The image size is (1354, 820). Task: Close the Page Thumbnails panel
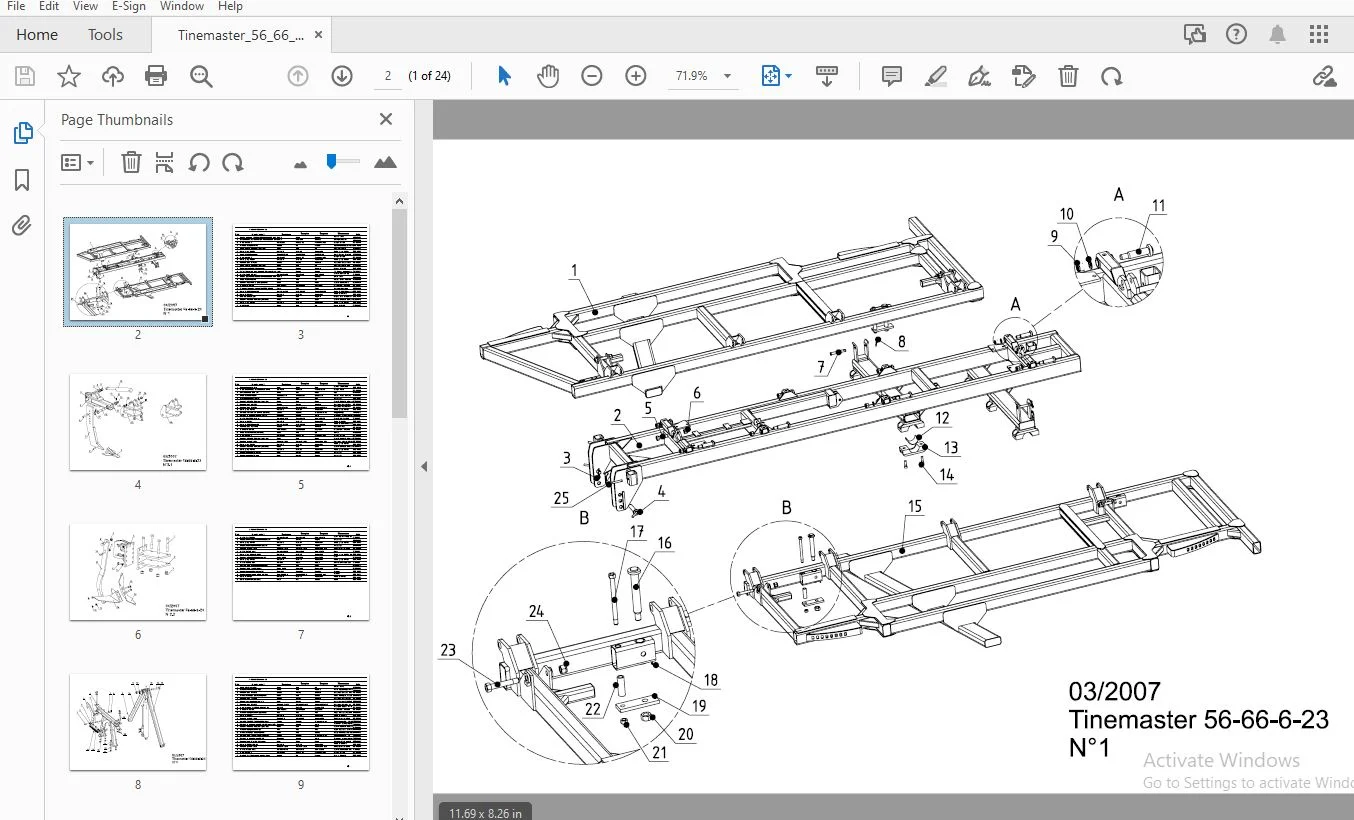pyautogui.click(x=386, y=119)
